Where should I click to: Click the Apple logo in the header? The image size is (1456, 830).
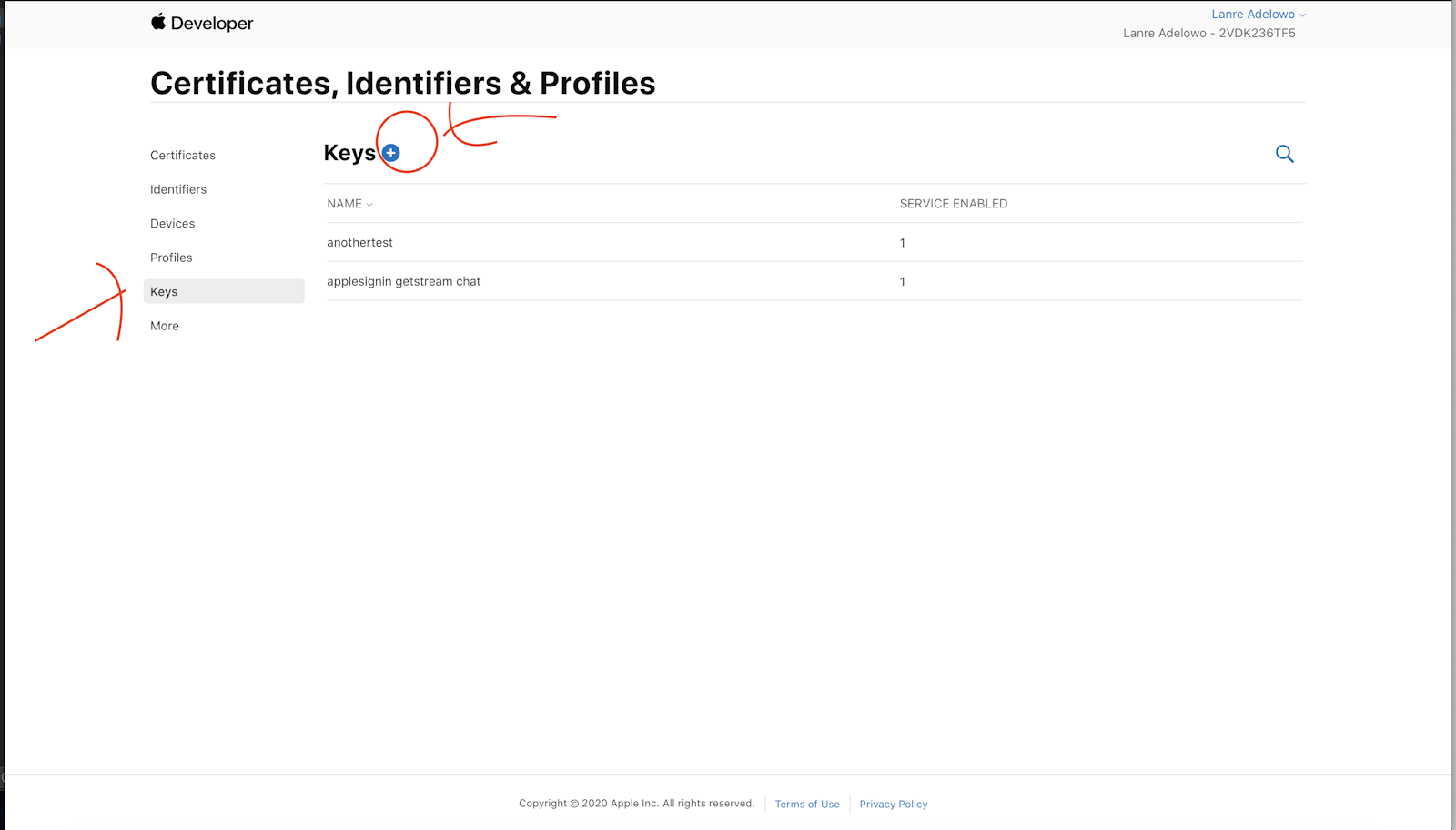(x=157, y=22)
